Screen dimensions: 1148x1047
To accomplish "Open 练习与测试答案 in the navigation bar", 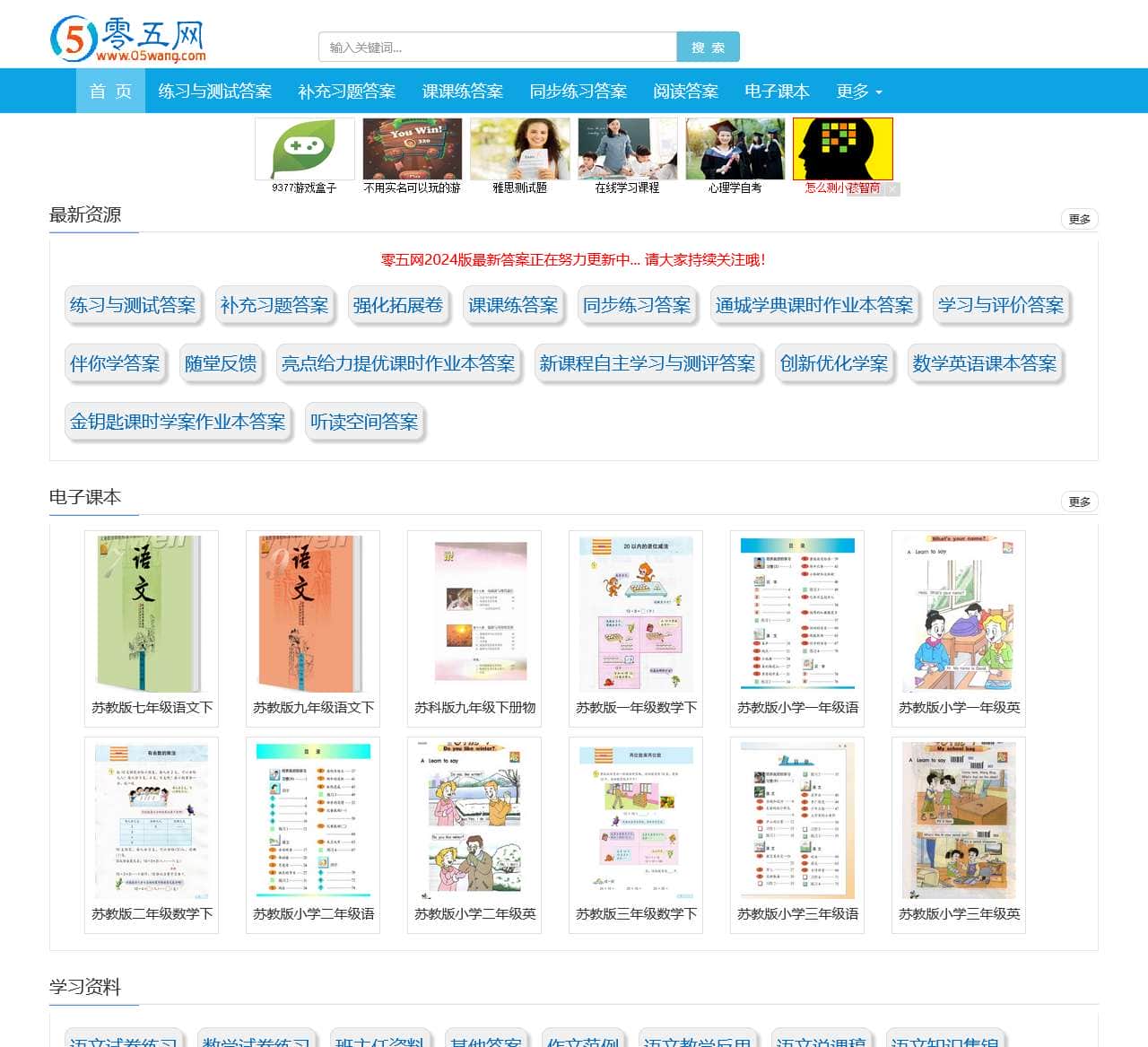I will (215, 92).
